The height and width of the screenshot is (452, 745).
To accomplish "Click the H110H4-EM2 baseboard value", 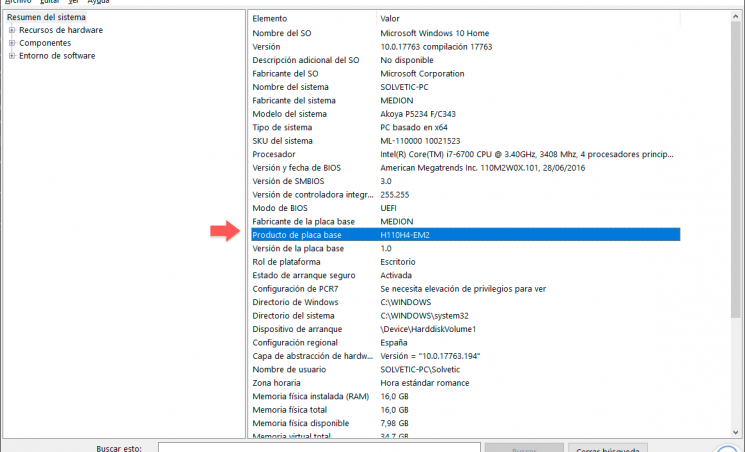I will click(x=405, y=235).
